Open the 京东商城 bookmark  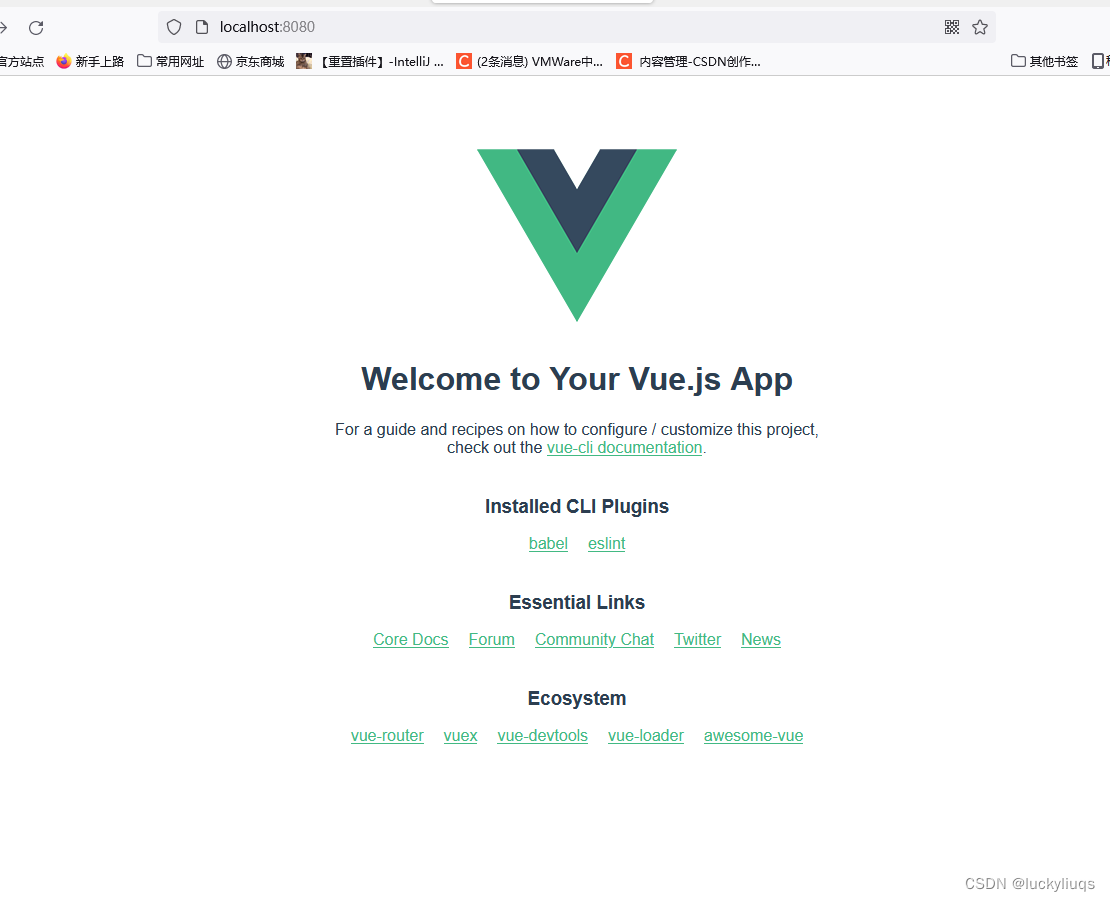point(249,61)
